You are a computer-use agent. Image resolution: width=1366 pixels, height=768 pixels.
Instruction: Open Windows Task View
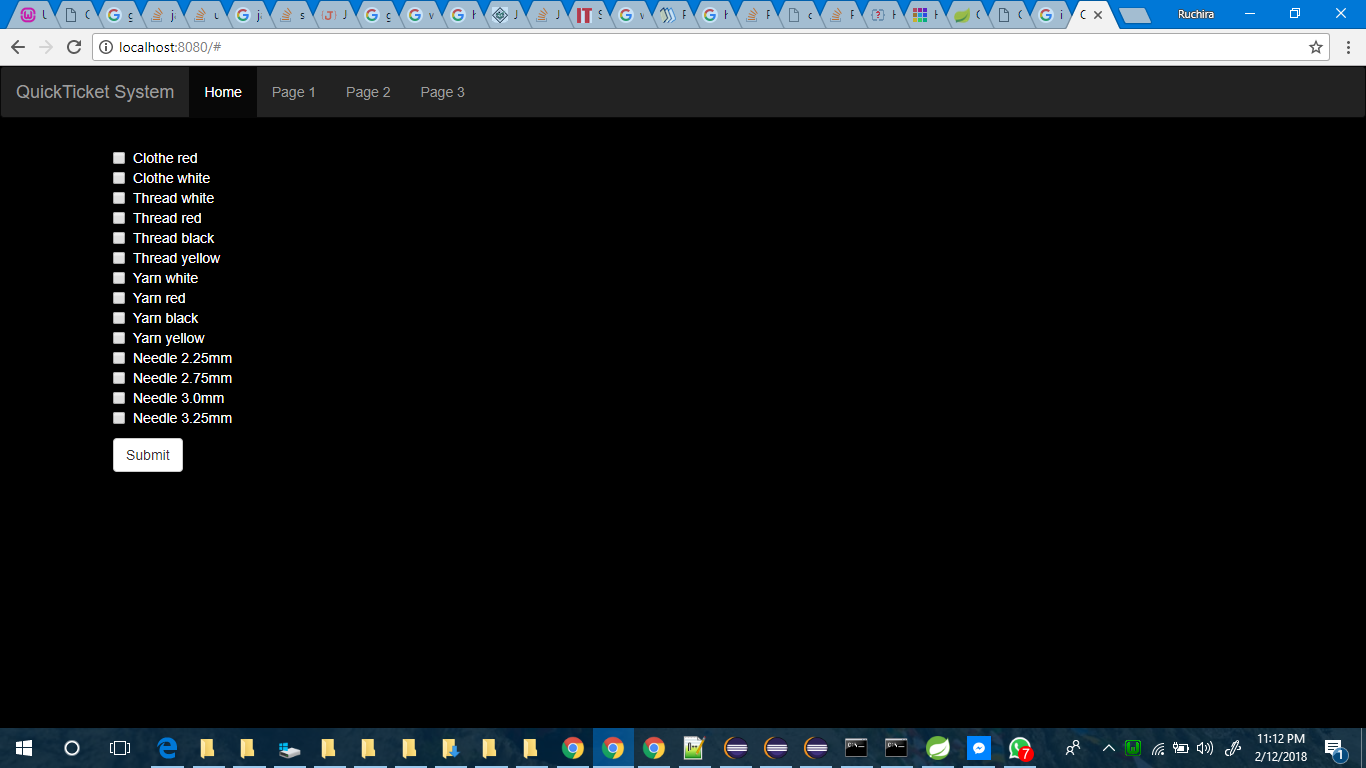[x=119, y=748]
